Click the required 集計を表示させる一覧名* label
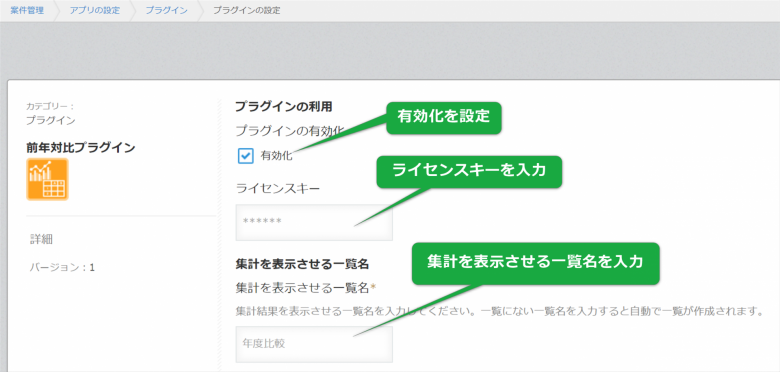The image size is (780, 372). click(x=305, y=287)
